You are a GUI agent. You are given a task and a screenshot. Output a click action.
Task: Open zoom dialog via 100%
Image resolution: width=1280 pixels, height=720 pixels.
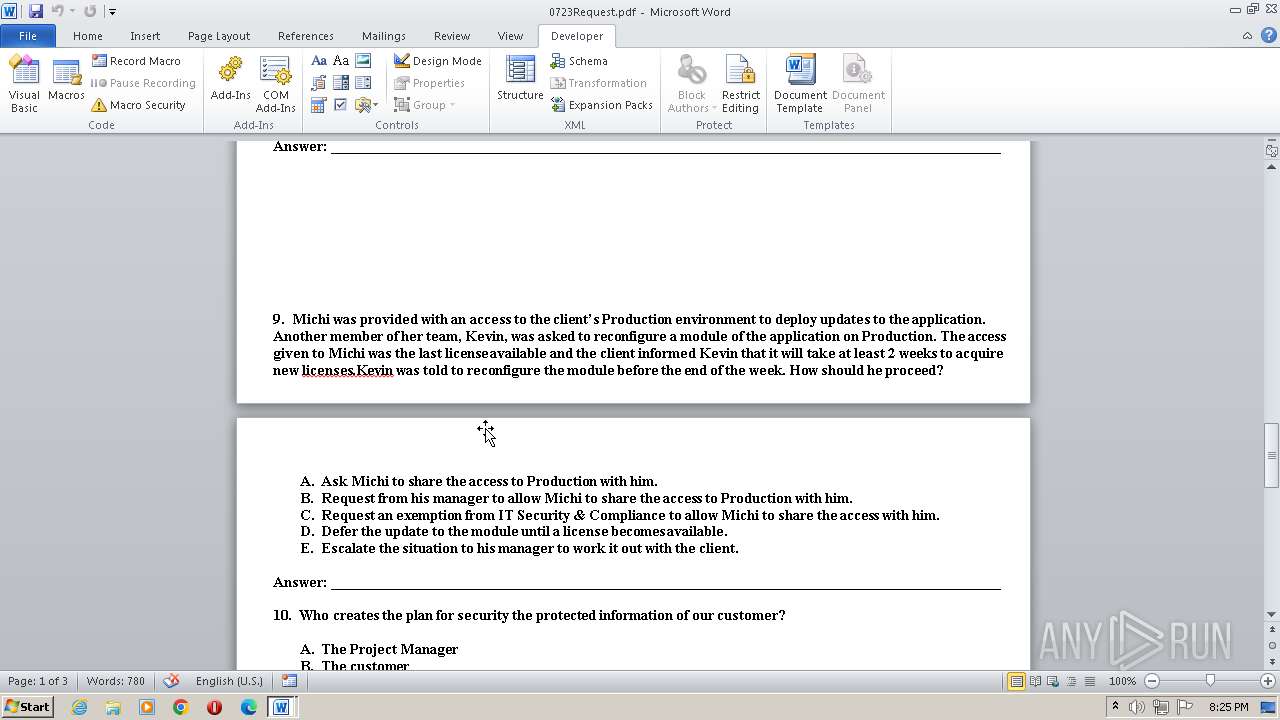pyautogui.click(x=1122, y=681)
